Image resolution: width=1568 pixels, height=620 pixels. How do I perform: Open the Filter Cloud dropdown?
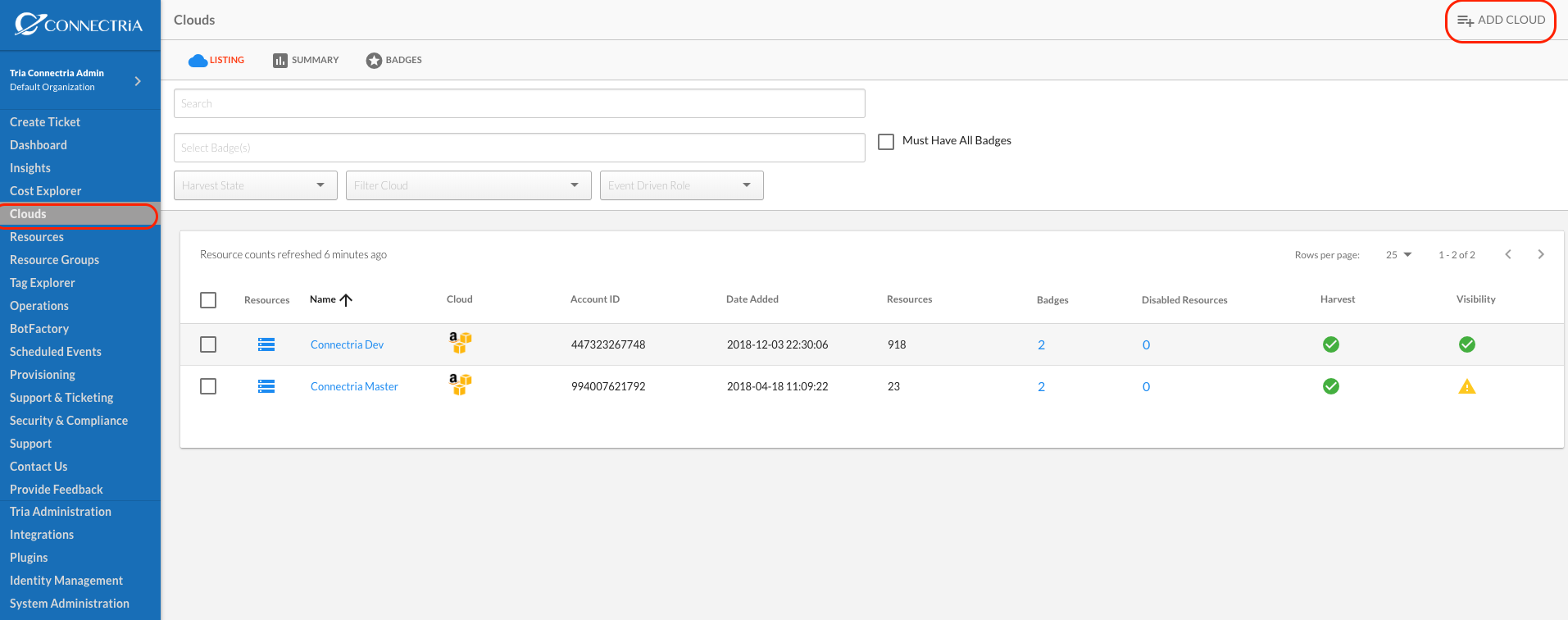click(469, 185)
